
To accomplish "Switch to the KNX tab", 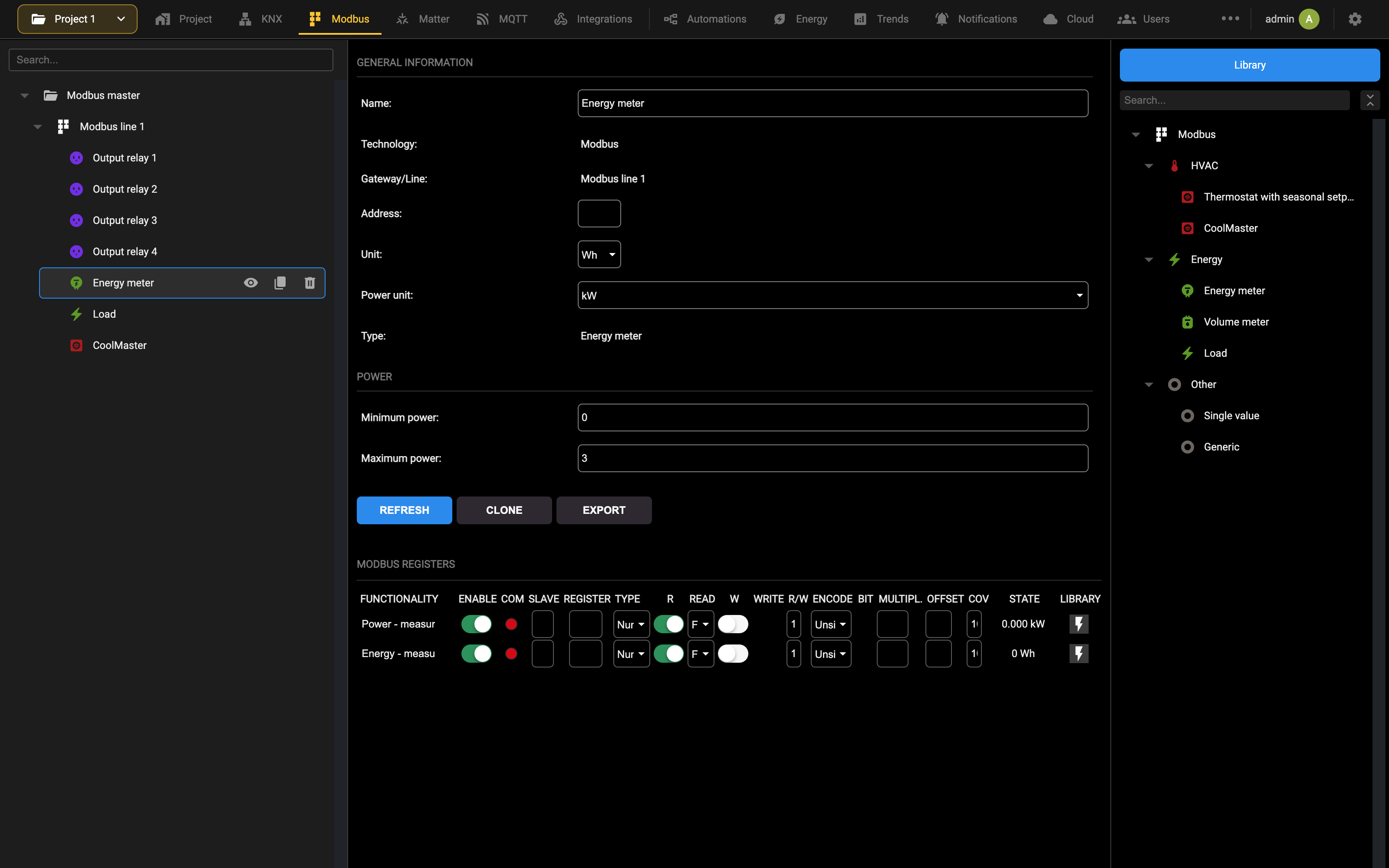I will pyautogui.click(x=260, y=19).
